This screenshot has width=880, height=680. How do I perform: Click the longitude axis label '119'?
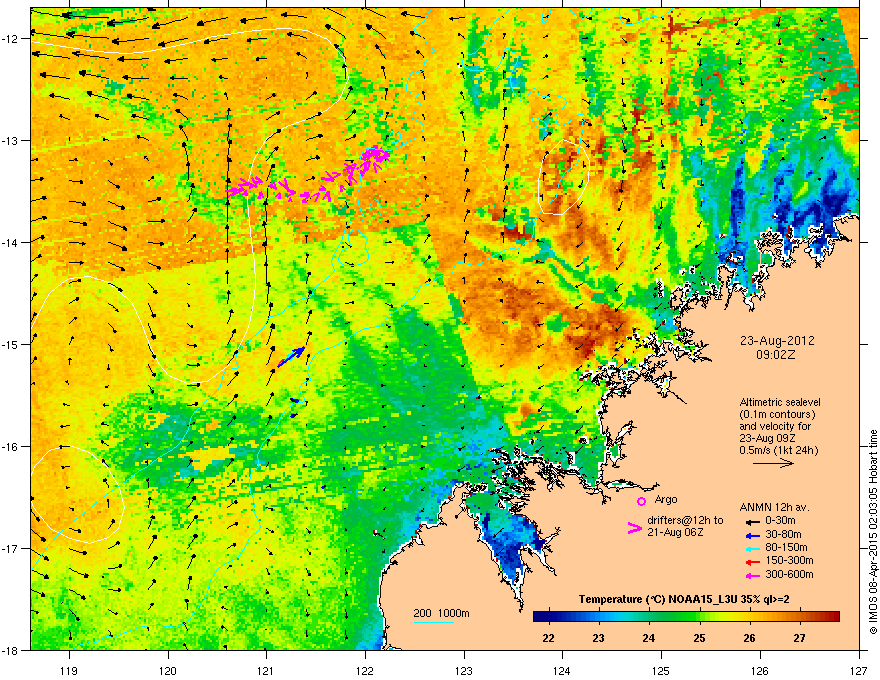[69, 670]
